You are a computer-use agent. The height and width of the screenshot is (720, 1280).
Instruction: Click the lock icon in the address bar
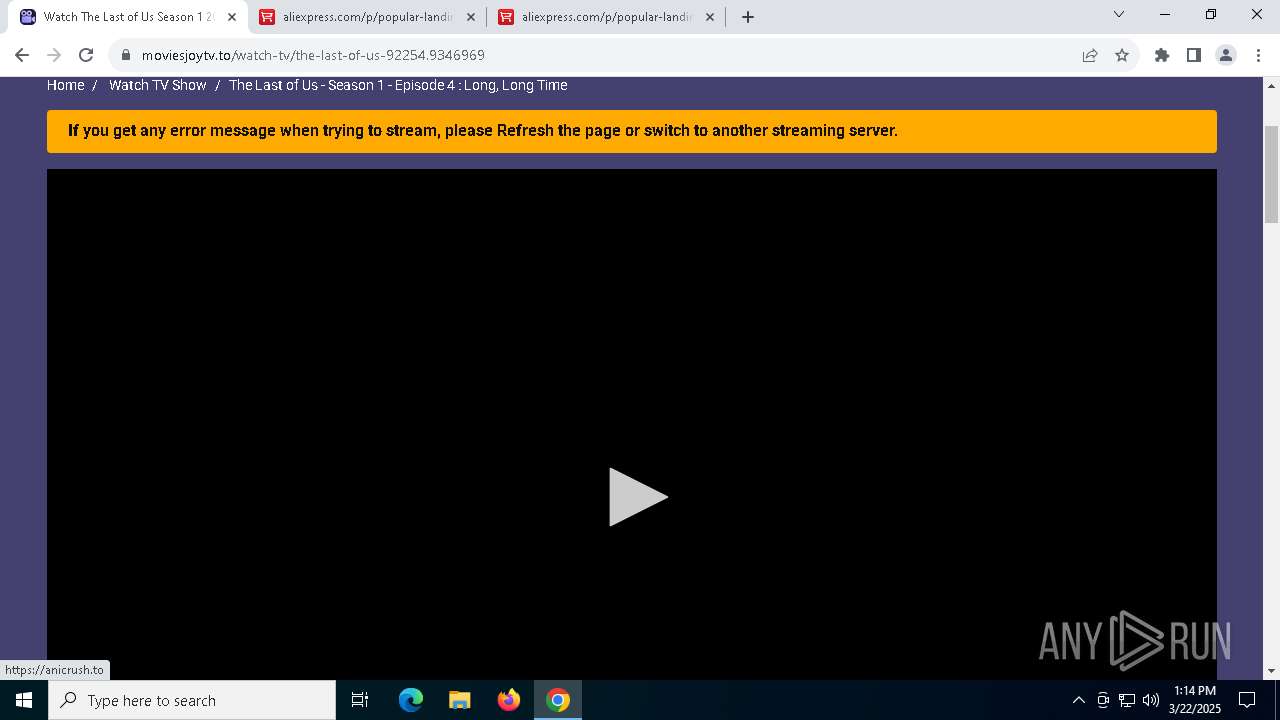pyautogui.click(x=126, y=55)
